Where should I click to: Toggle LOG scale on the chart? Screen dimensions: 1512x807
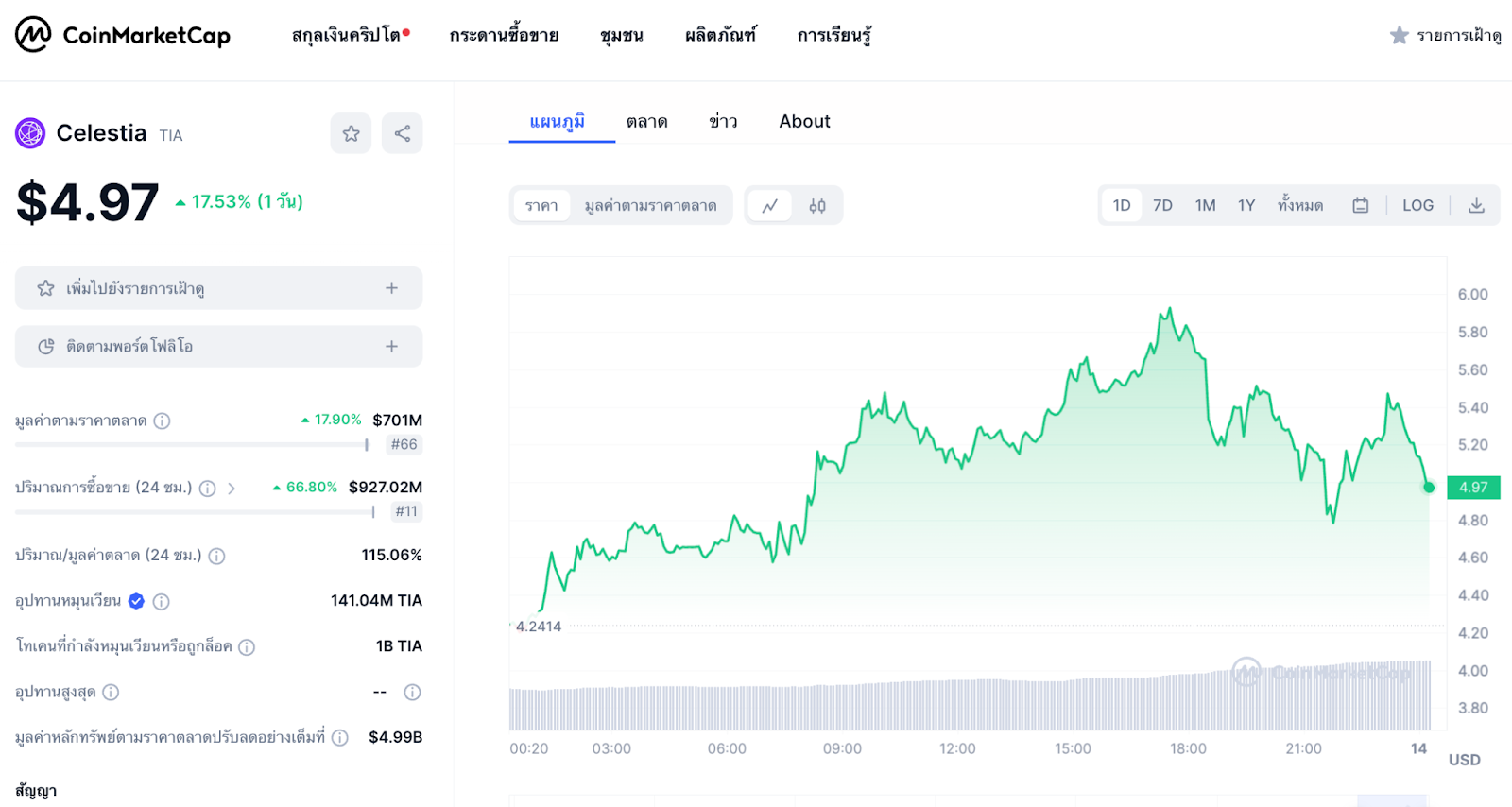(x=1417, y=206)
